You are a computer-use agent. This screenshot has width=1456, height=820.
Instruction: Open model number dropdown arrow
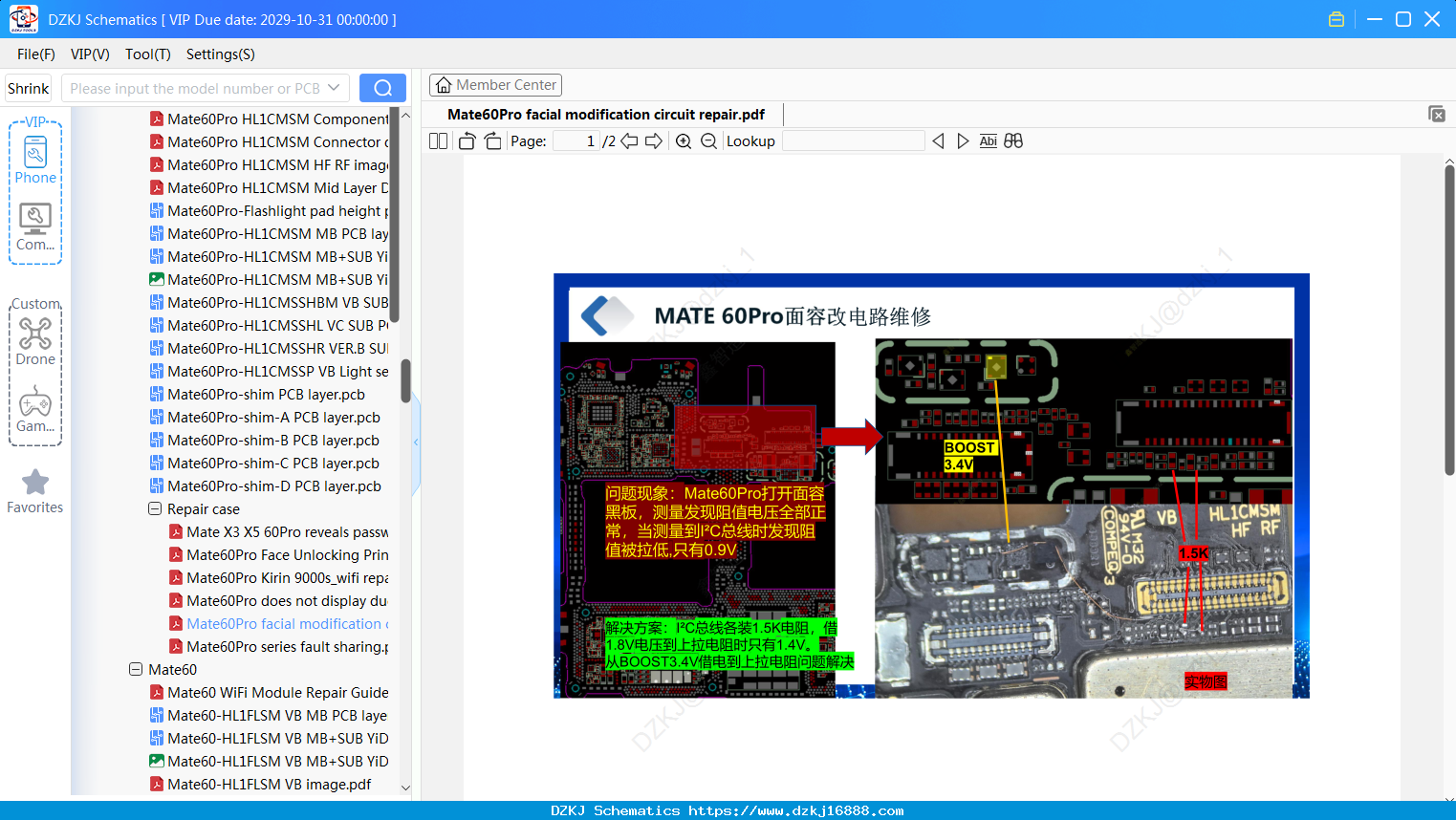(x=334, y=88)
